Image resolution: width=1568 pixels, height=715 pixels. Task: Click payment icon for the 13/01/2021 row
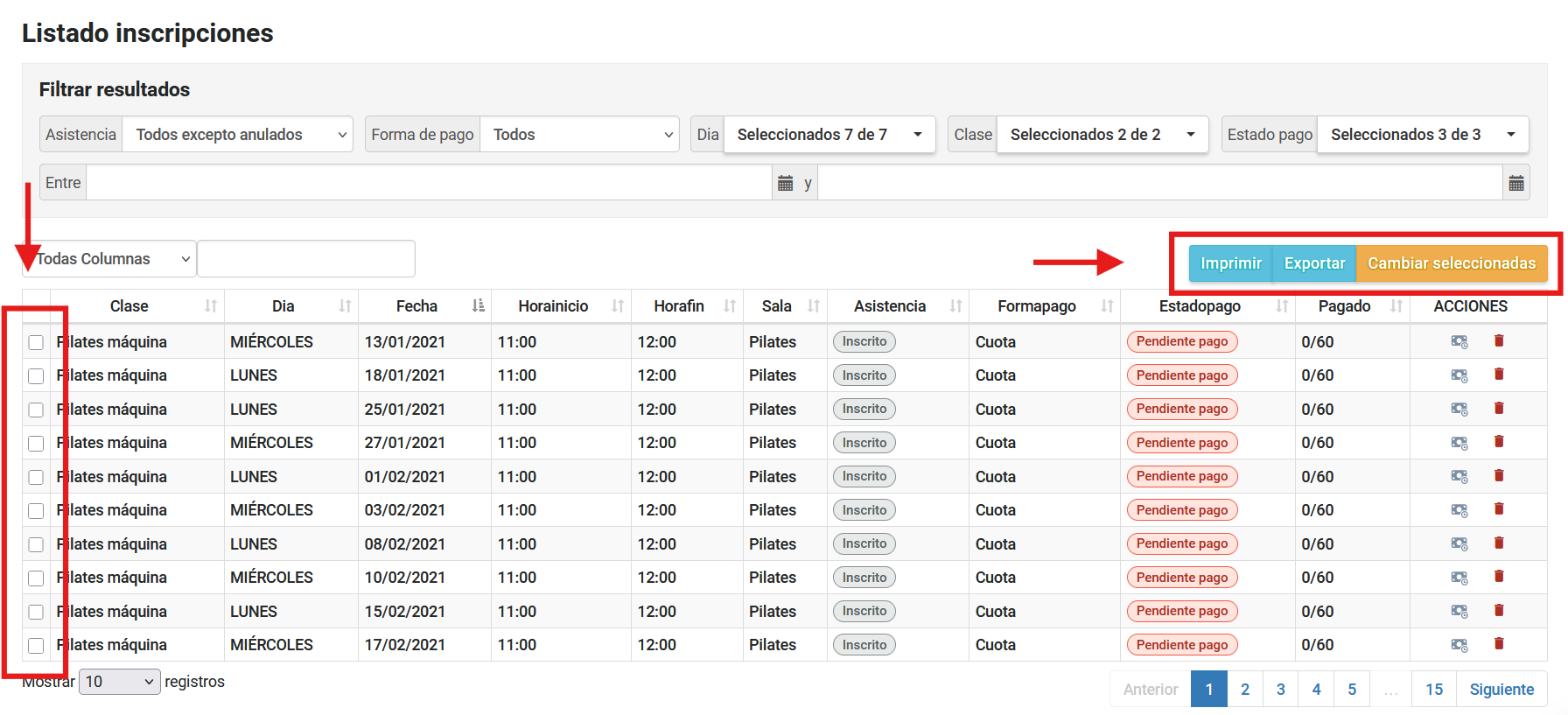[1459, 341]
